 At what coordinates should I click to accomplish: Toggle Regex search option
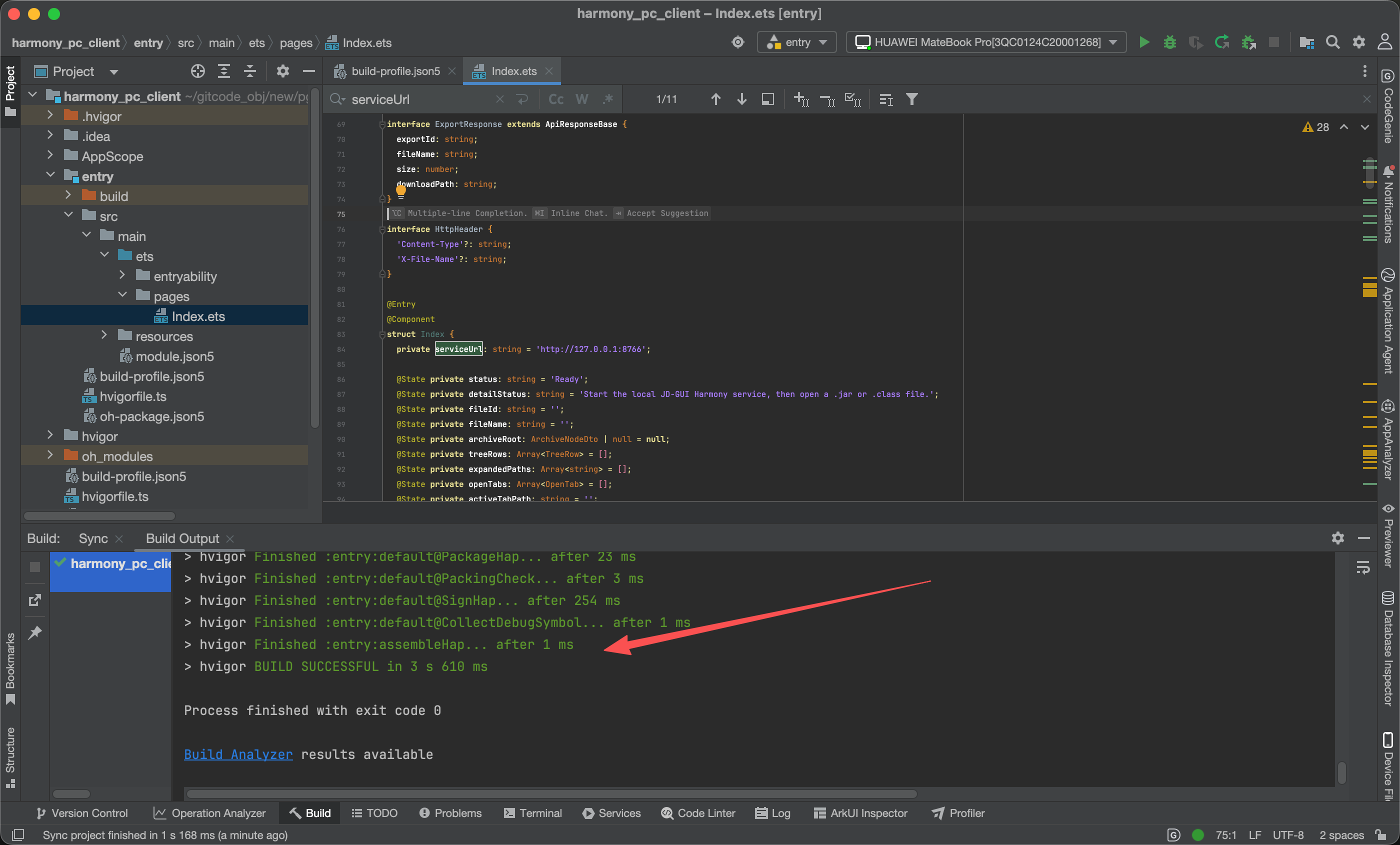click(607, 99)
